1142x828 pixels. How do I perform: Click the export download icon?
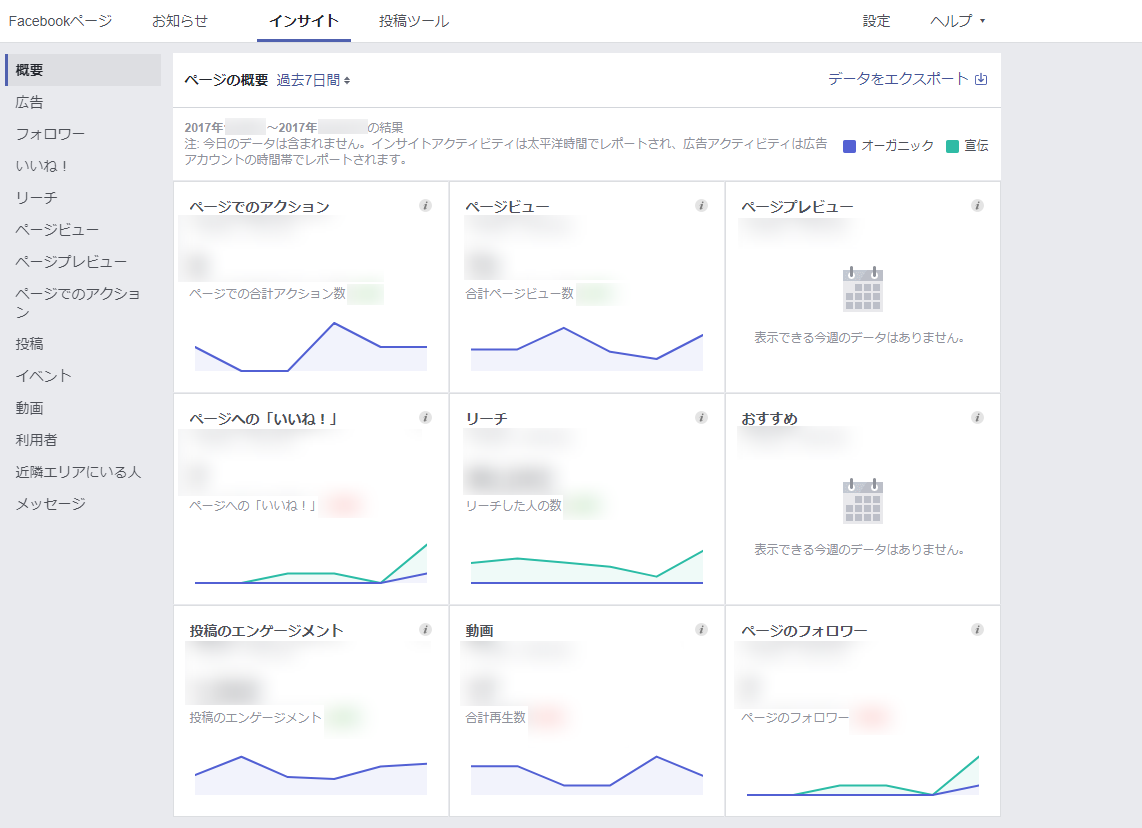click(x=981, y=79)
